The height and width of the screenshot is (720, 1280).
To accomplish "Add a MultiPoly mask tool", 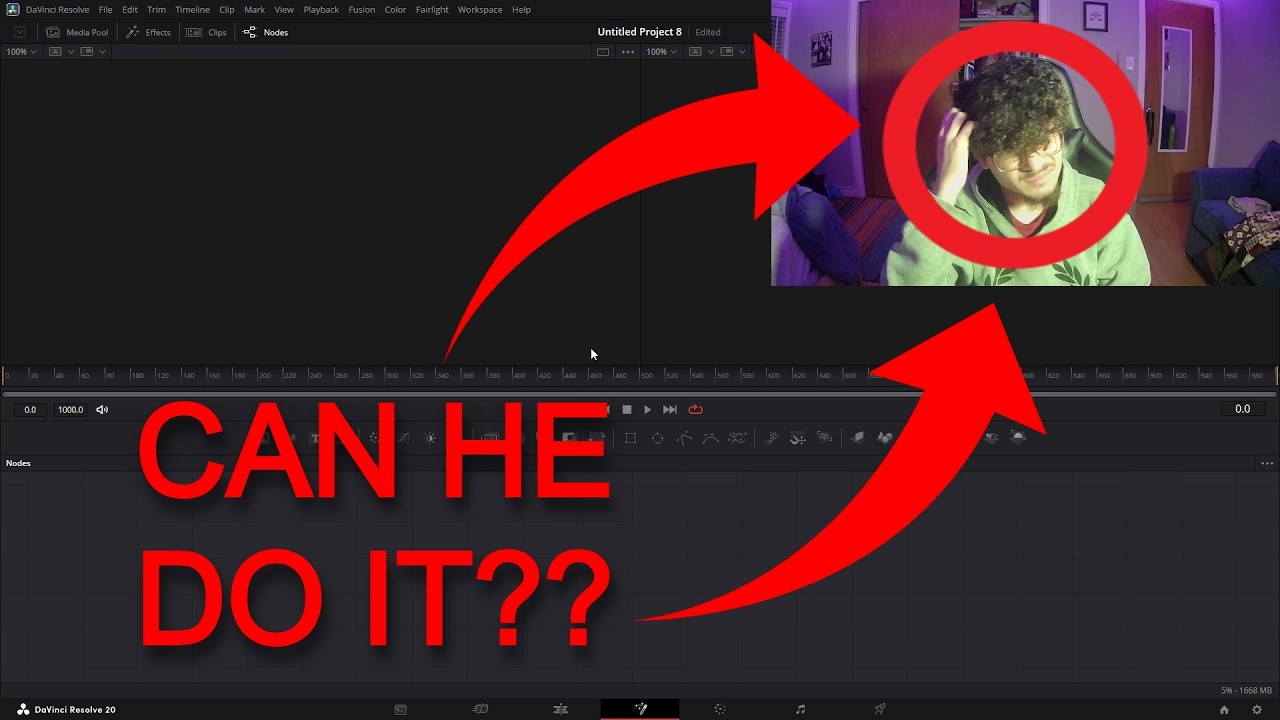I will tap(737, 438).
